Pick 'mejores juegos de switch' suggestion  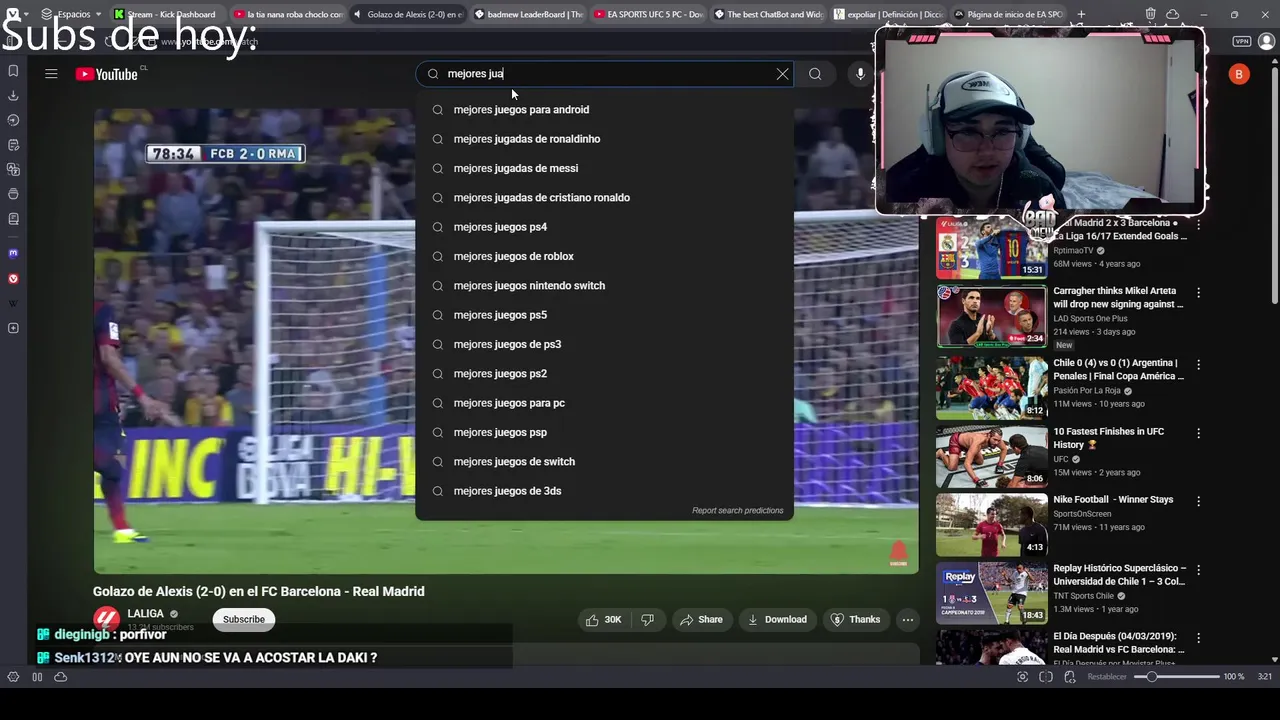[x=604, y=462]
